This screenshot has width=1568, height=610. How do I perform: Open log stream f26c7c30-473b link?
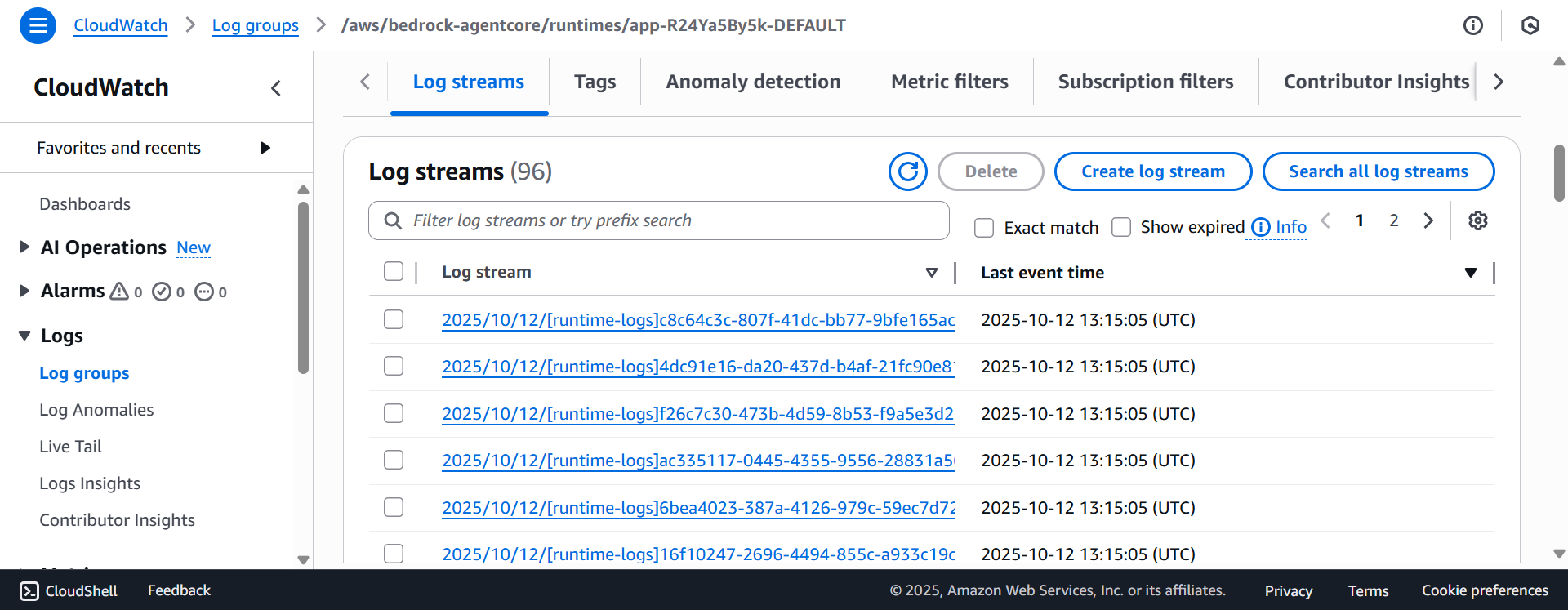click(x=698, y=414)
